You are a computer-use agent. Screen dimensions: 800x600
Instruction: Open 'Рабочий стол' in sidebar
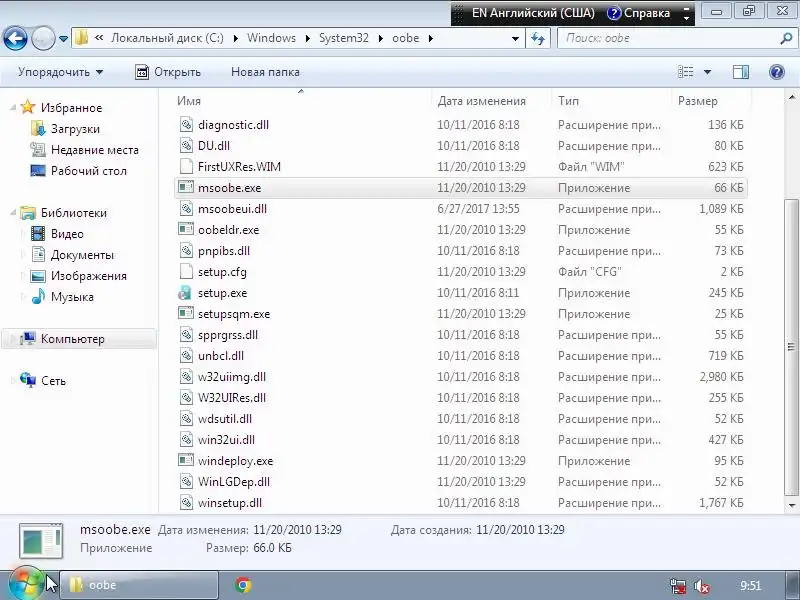coord(88,171)
